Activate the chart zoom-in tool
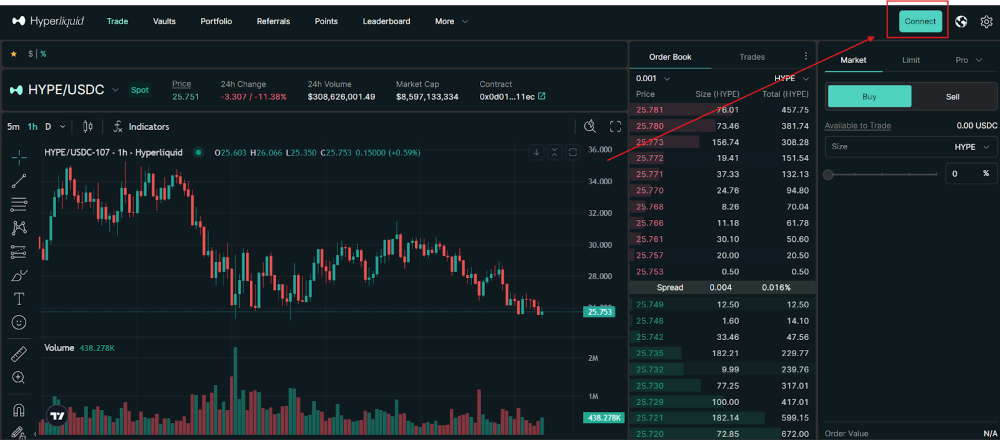This screenshot has height=440, width=1000. click(x=19, y=378)
